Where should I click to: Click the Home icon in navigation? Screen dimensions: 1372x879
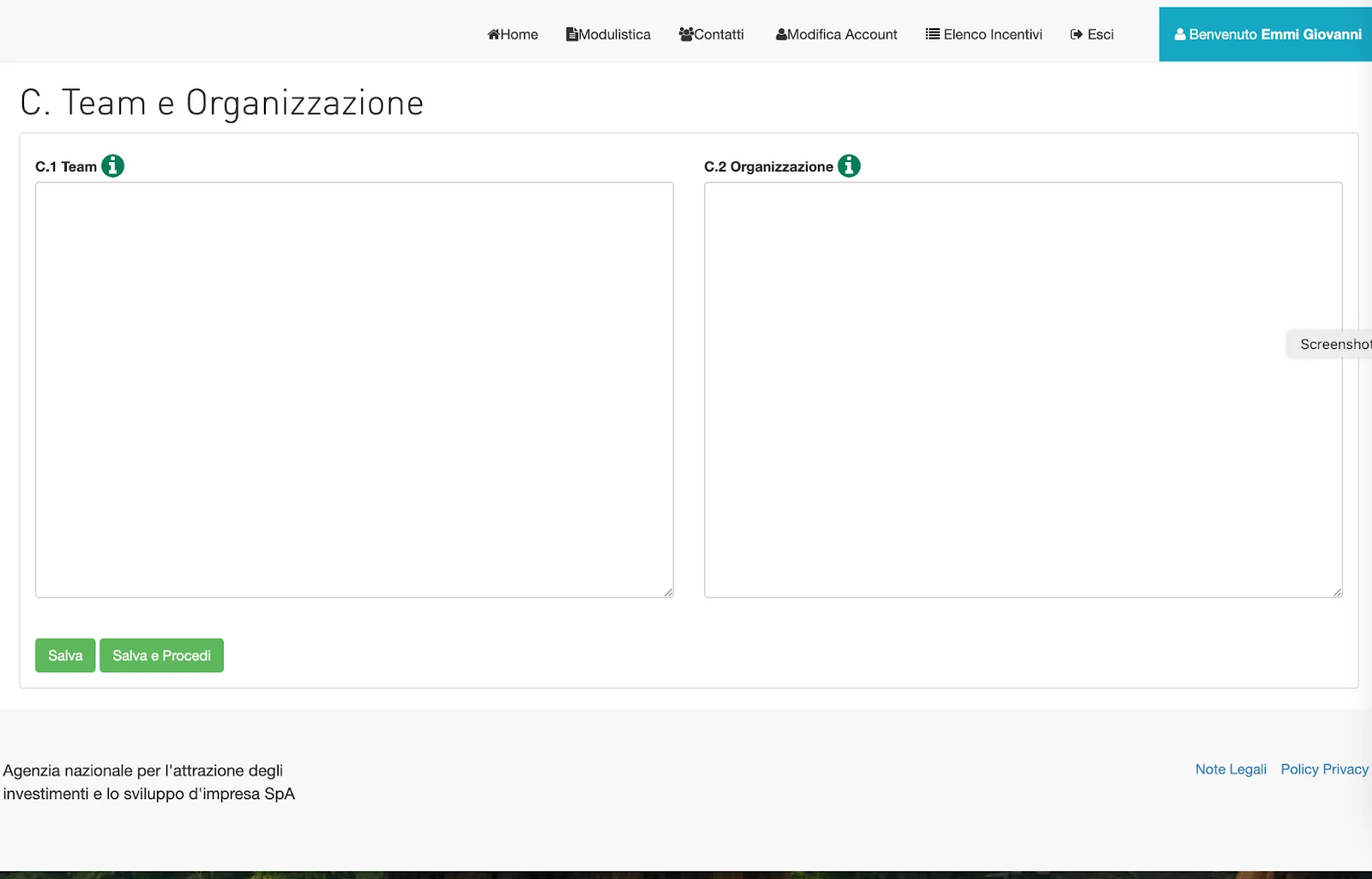pos(493,34)
